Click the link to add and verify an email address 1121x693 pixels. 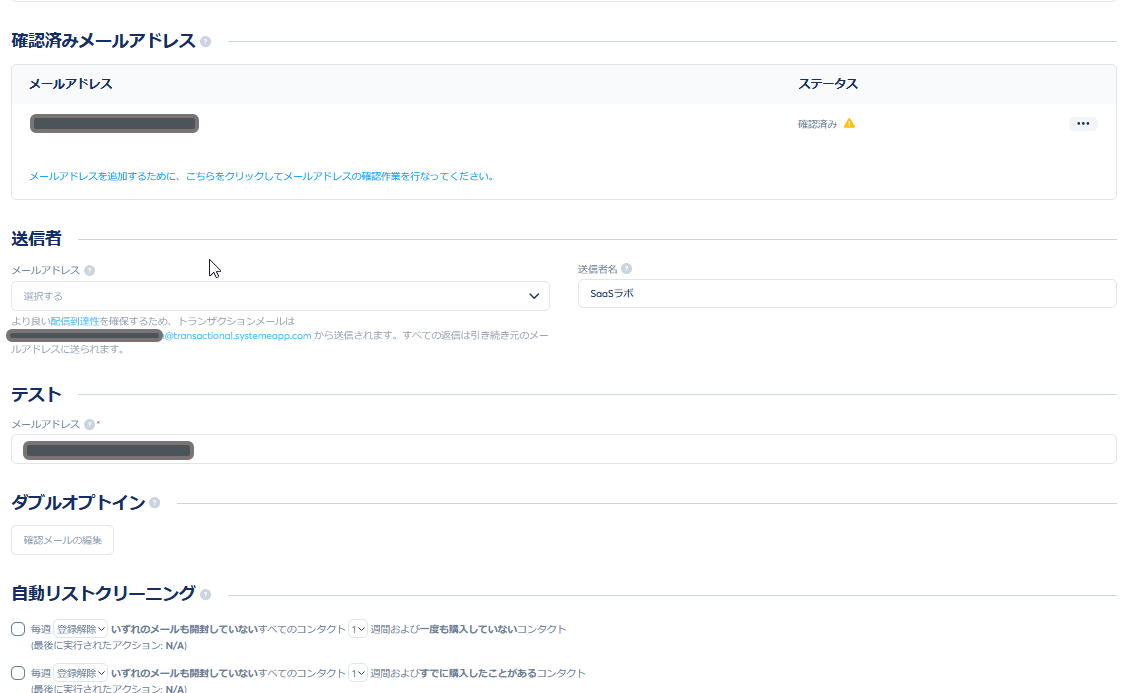point(262,176)
